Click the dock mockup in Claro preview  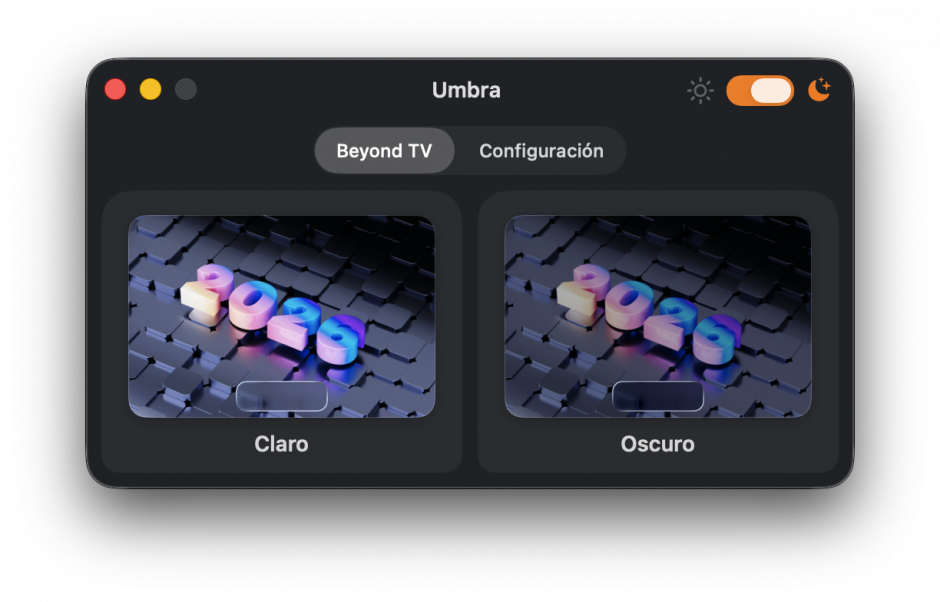pos(282,396)
